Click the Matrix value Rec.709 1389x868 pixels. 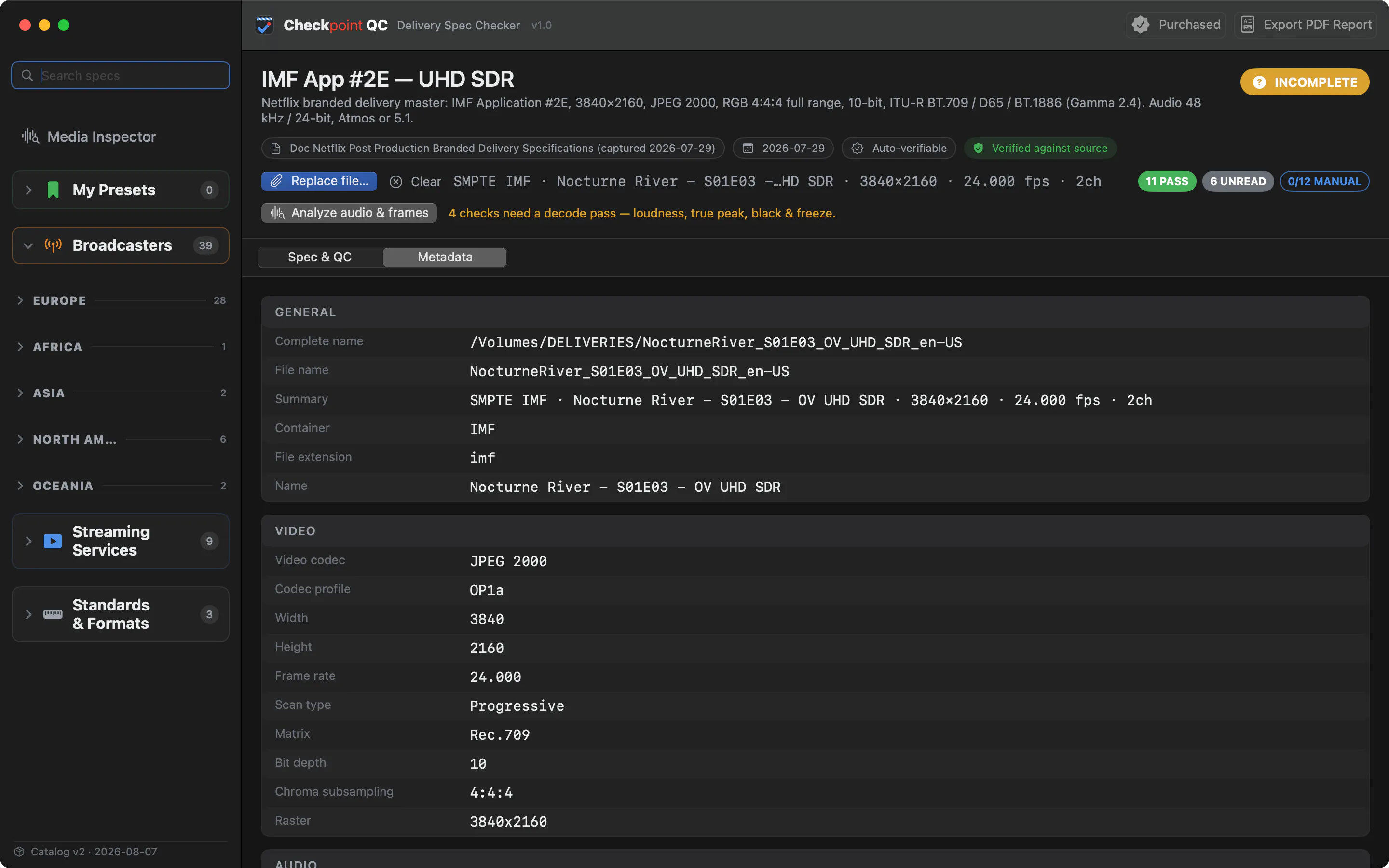pos(499,735)
